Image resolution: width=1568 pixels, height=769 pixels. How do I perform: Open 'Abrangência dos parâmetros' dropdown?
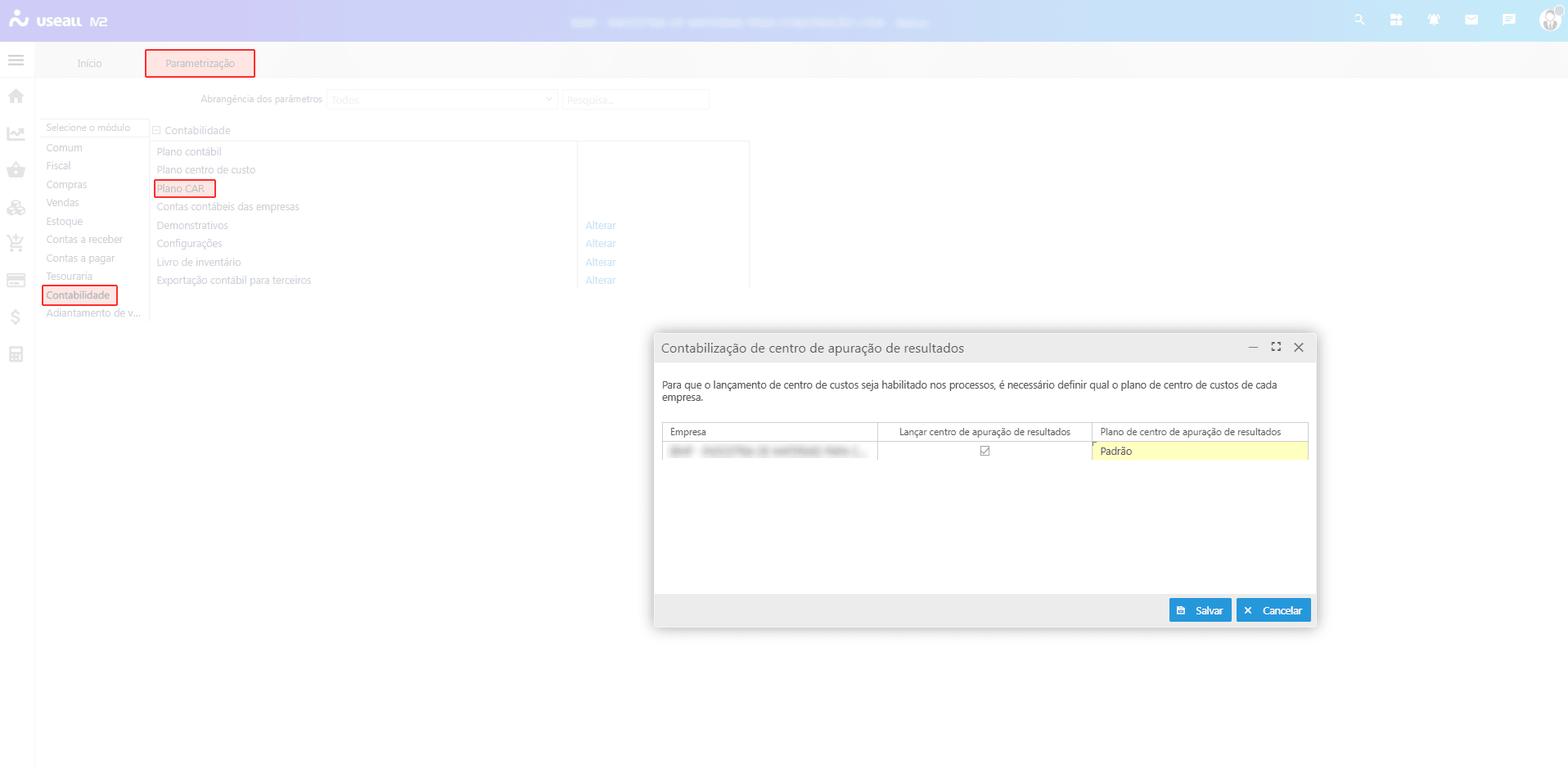tap(442, 100)
